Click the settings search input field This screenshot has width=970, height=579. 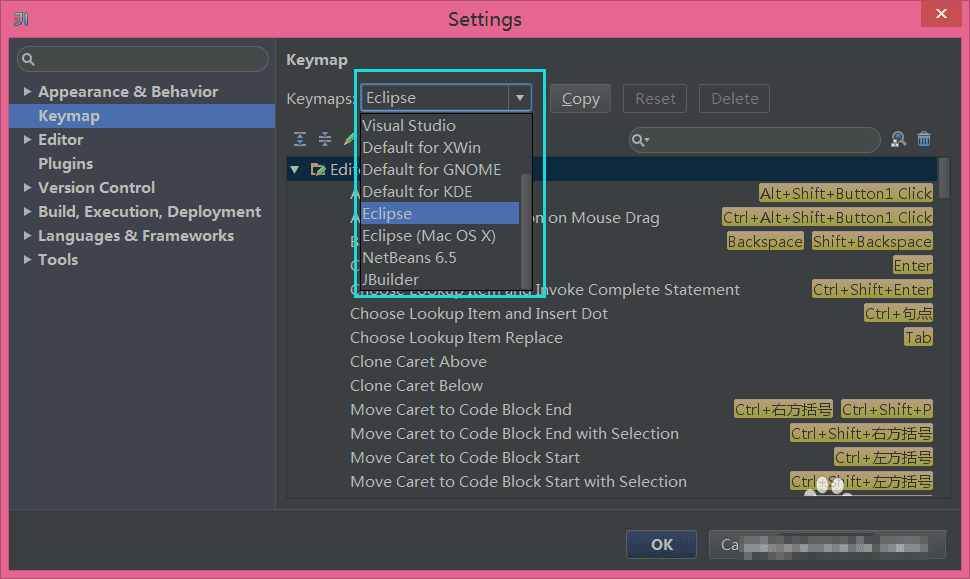(143, 59)
